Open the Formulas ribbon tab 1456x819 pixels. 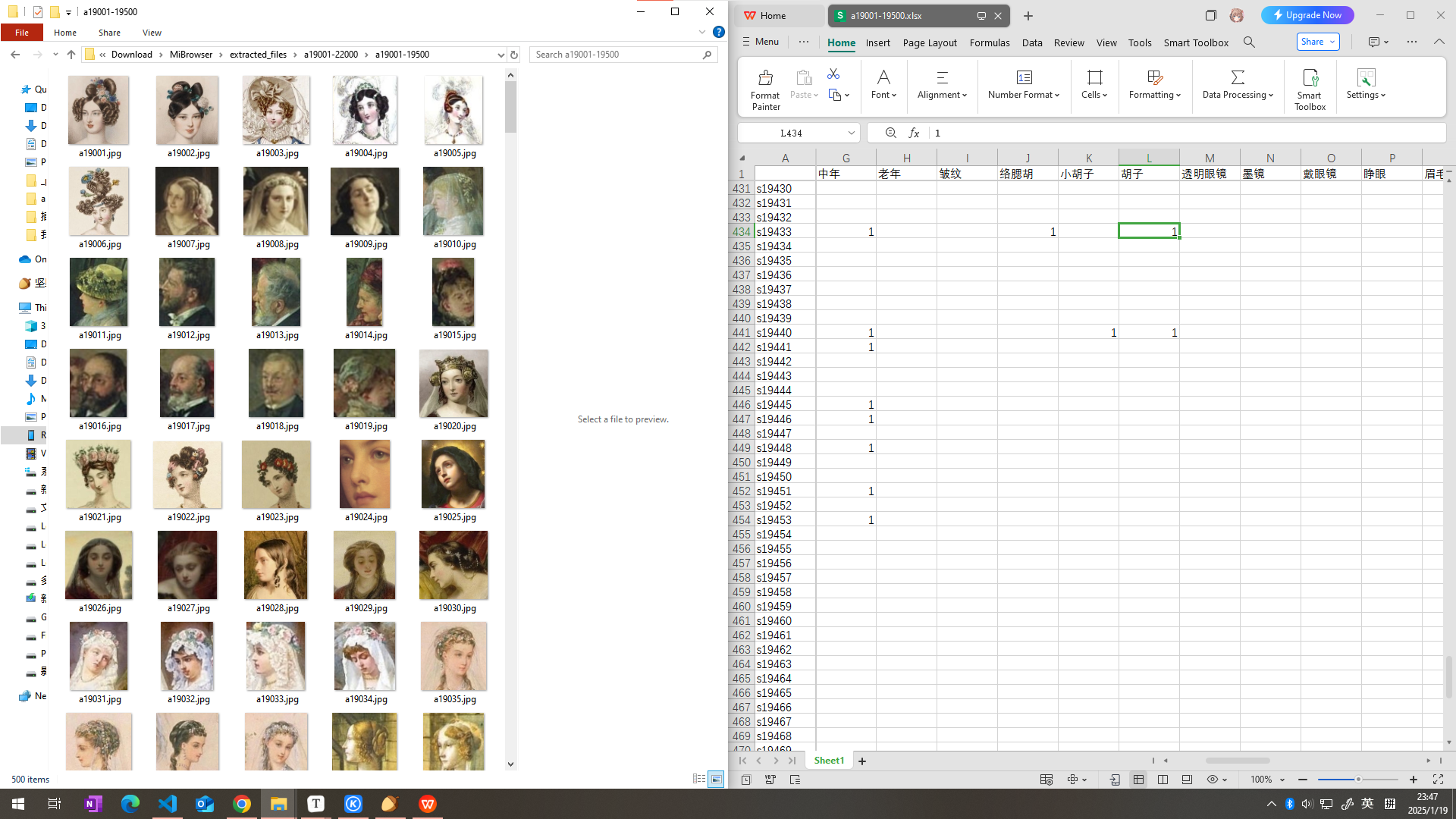990,42
